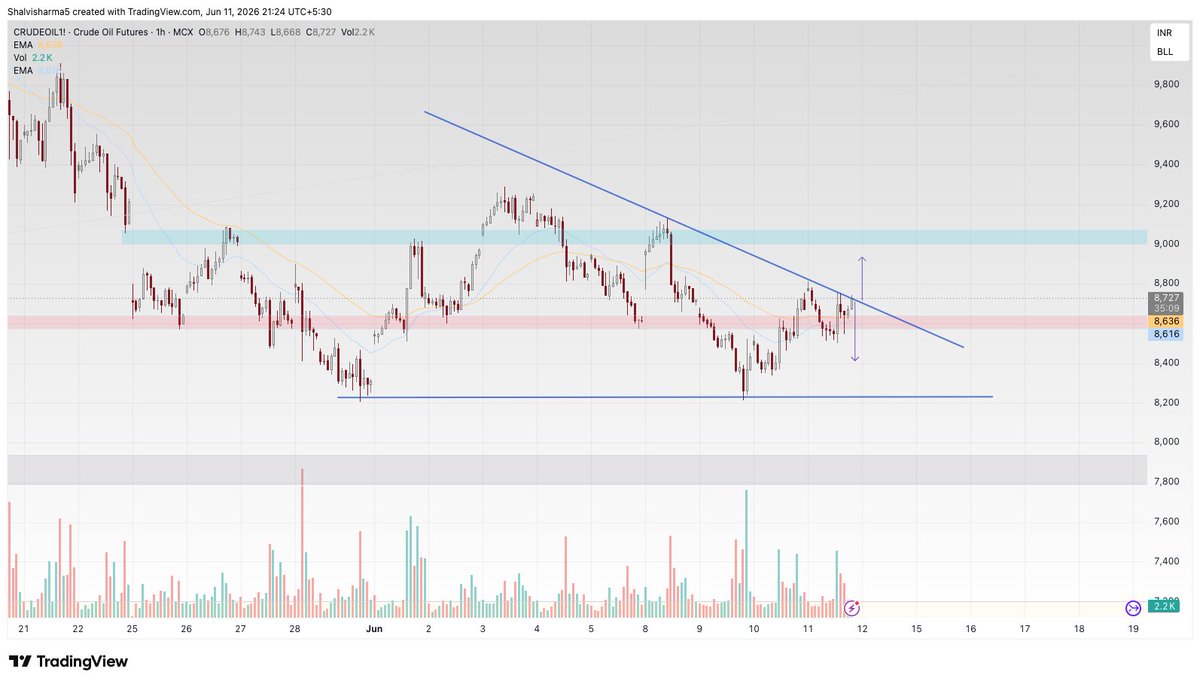
Task: Click the 9,800 price axis label
Action: coord(1166,85)
